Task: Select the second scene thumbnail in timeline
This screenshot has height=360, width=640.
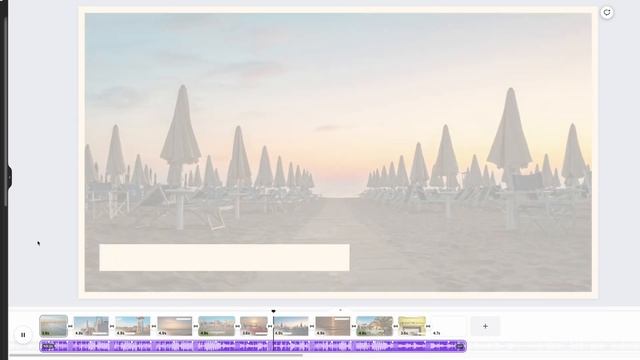Action: coord(91,326)
